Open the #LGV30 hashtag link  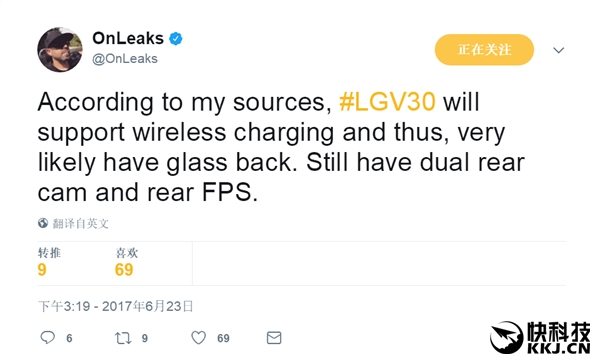(x=387, y=102)
